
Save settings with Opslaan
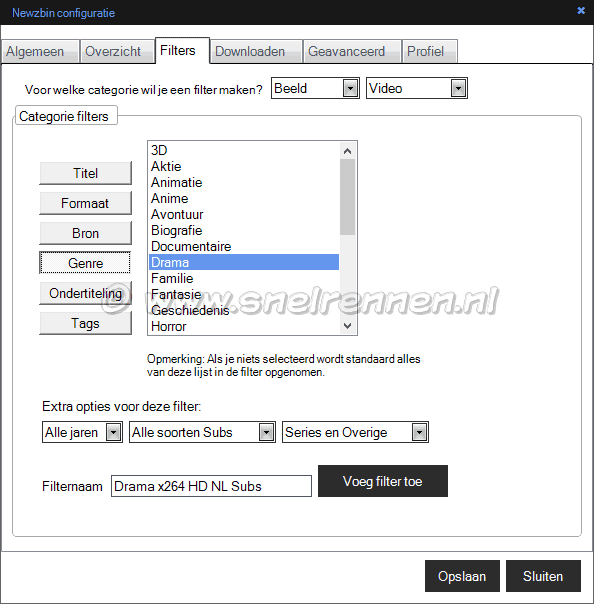(462, 576)
